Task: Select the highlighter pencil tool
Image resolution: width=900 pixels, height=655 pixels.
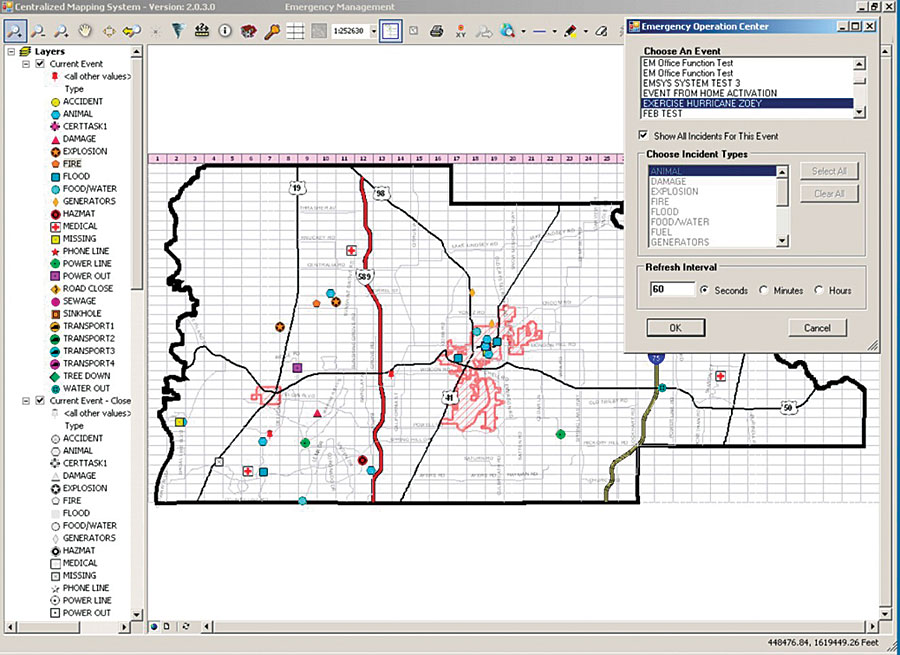Action: point(571,30)
